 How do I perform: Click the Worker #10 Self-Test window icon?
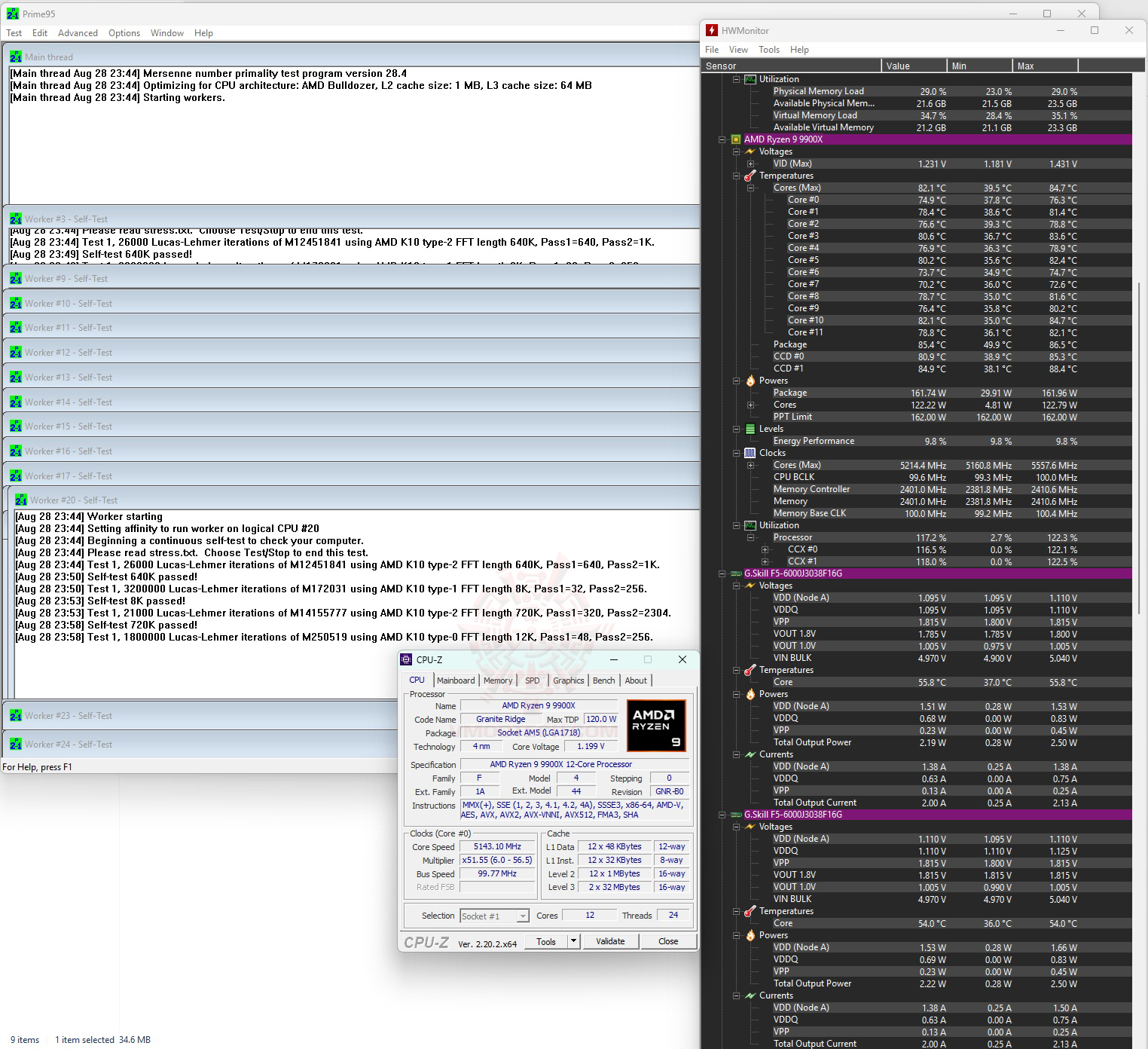click(x=16, y=303)
